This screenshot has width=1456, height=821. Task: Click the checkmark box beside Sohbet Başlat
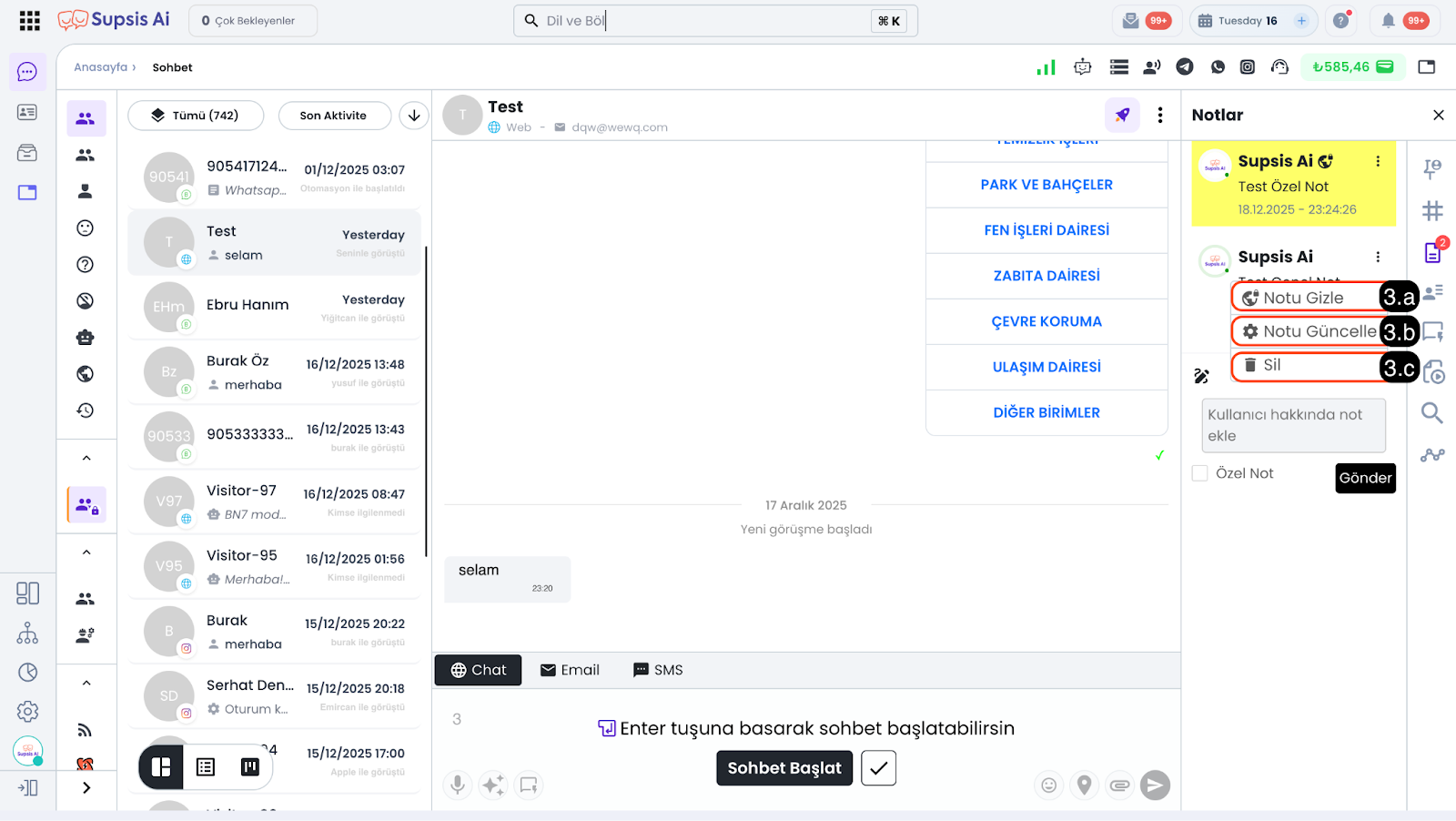[x=878, y=768]
